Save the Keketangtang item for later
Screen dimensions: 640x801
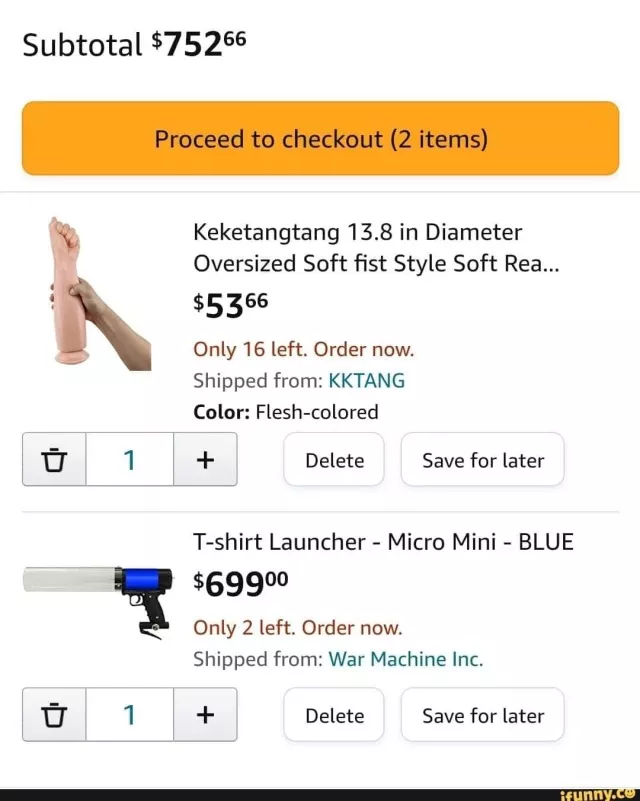tap(482, 460)
